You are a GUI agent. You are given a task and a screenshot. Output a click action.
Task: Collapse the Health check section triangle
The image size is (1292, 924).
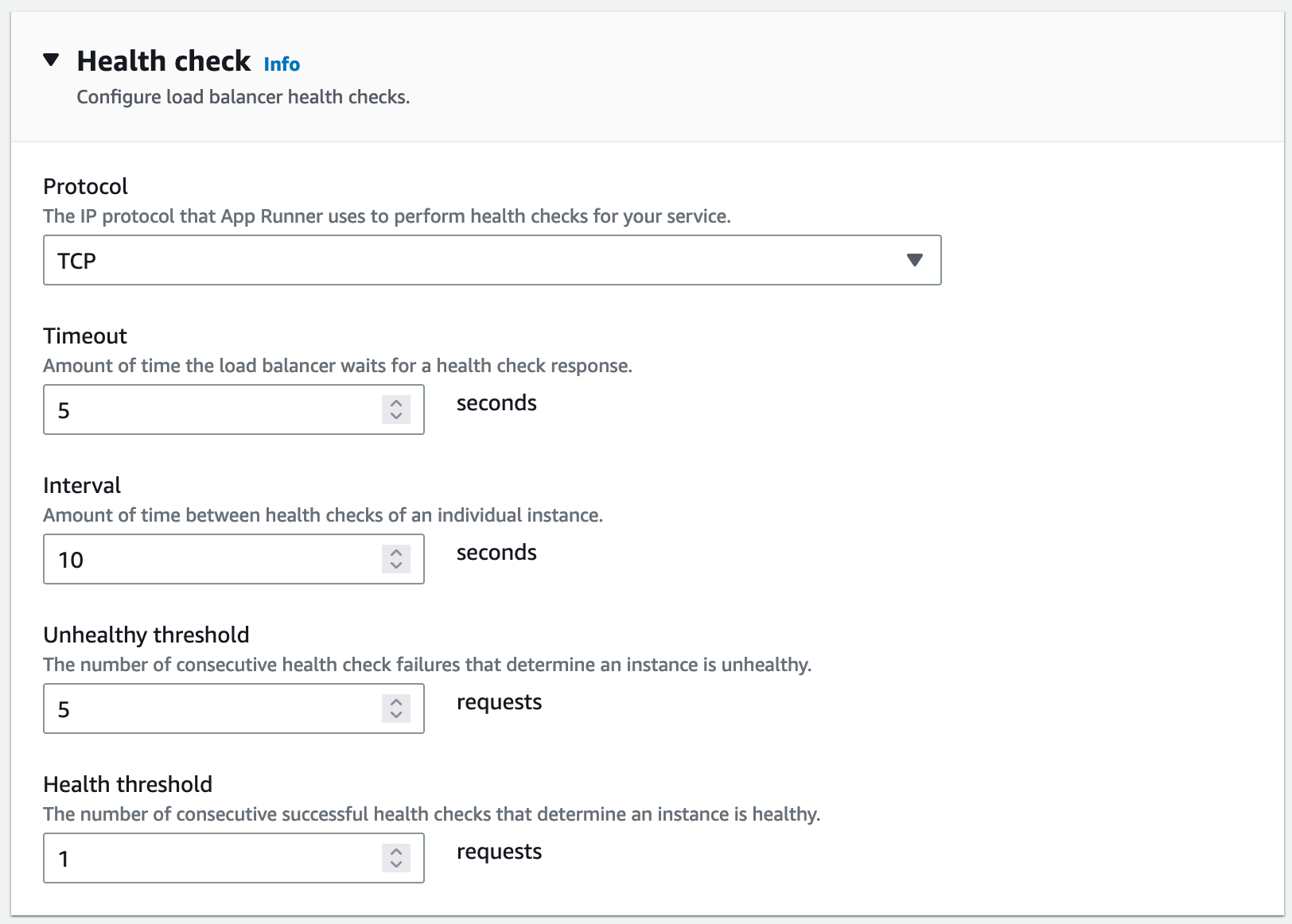[x=51, y=59]
